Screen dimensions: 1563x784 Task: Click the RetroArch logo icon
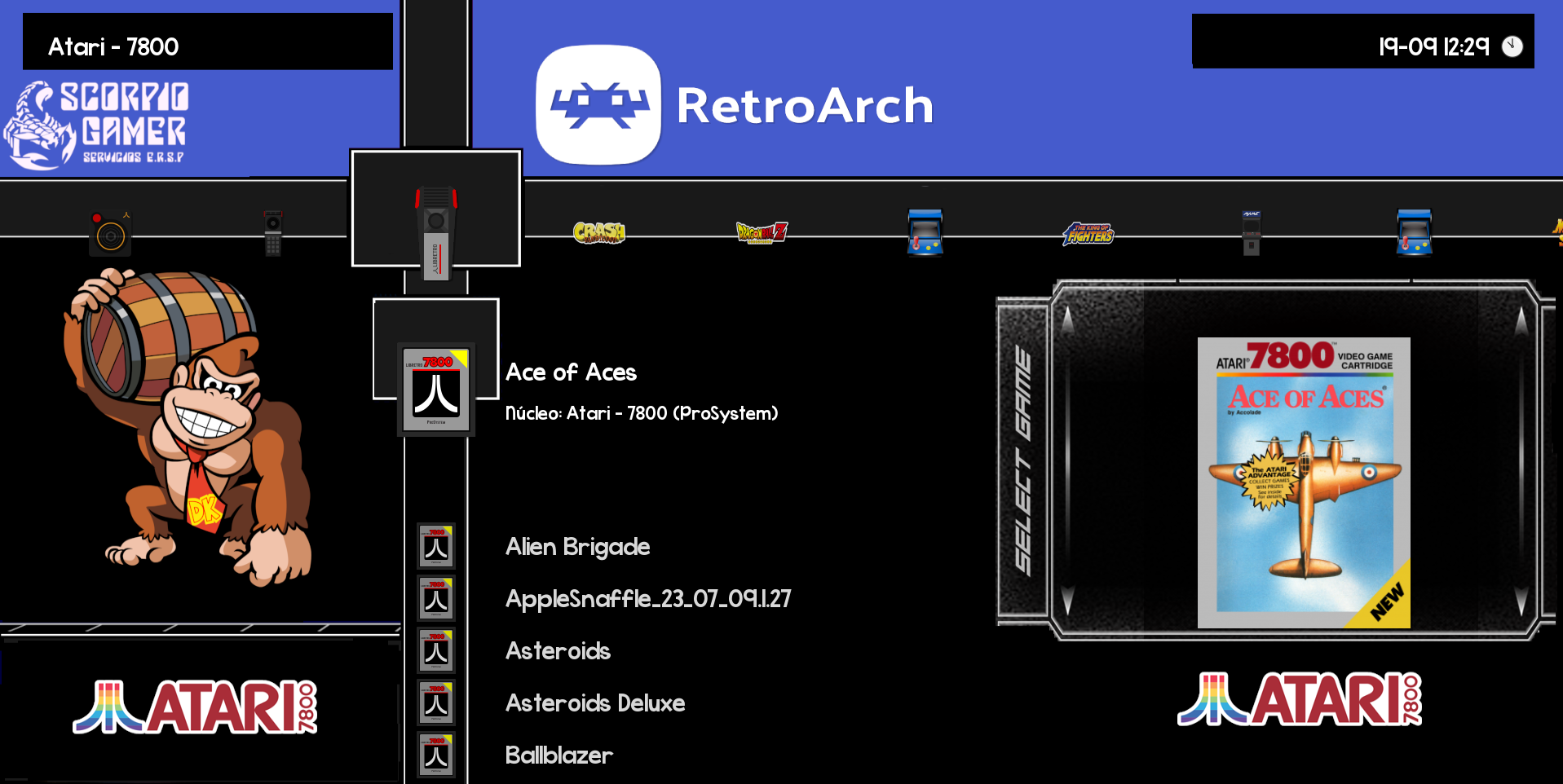[598, 105]
